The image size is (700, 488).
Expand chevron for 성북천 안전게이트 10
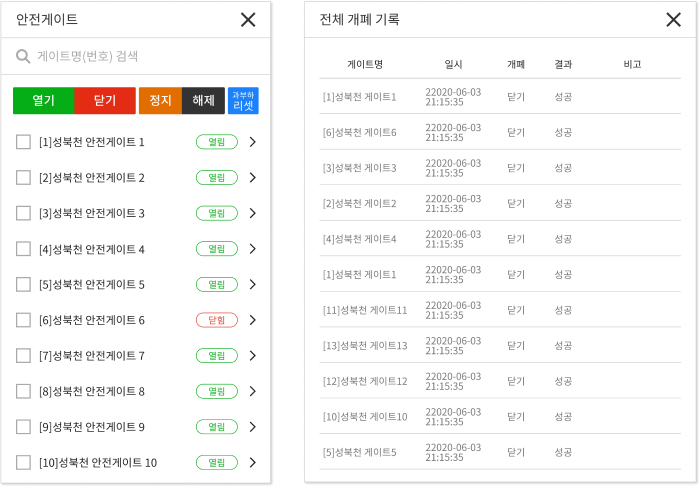click(252, 462)
